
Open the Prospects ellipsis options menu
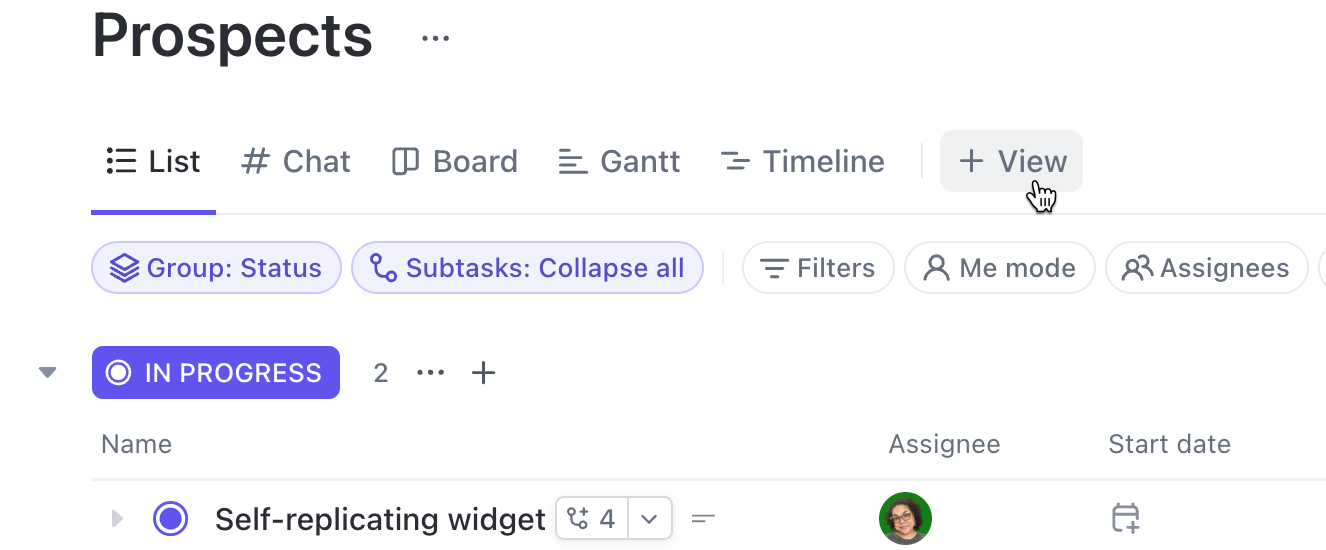click(x=435, y=39)
